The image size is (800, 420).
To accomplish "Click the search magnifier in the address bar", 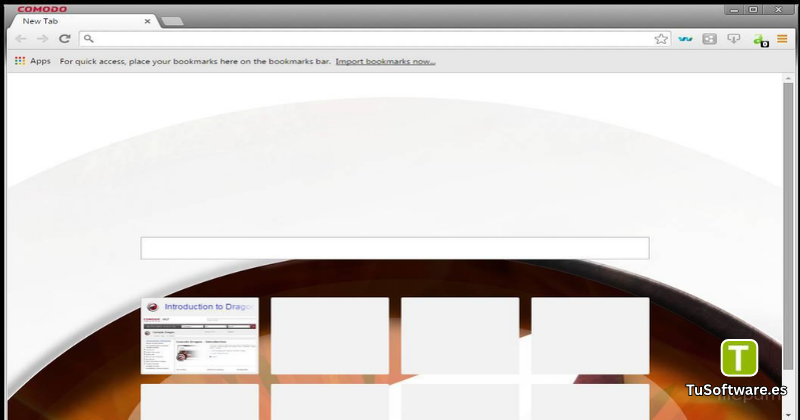I will click(x=88, y=39).
